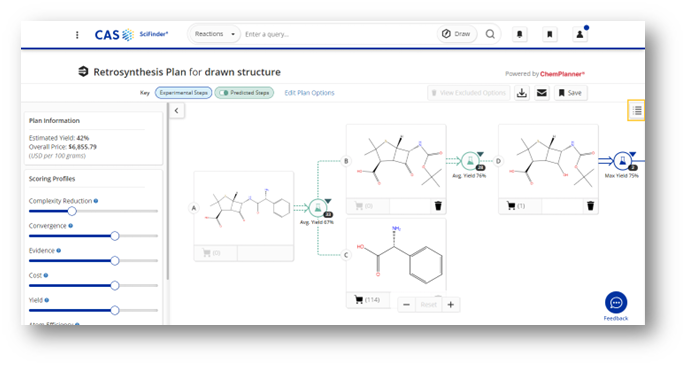The width and height of the screenshot is (687, 367).
Task: Adjust the Cost slider
Action: click(x=115, y=286)
